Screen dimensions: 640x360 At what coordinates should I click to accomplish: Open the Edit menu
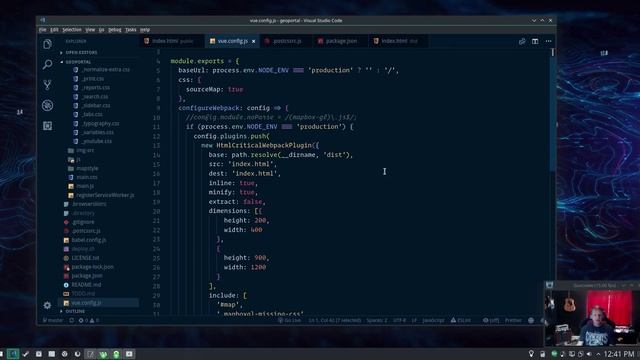click(x=54, y=30)
